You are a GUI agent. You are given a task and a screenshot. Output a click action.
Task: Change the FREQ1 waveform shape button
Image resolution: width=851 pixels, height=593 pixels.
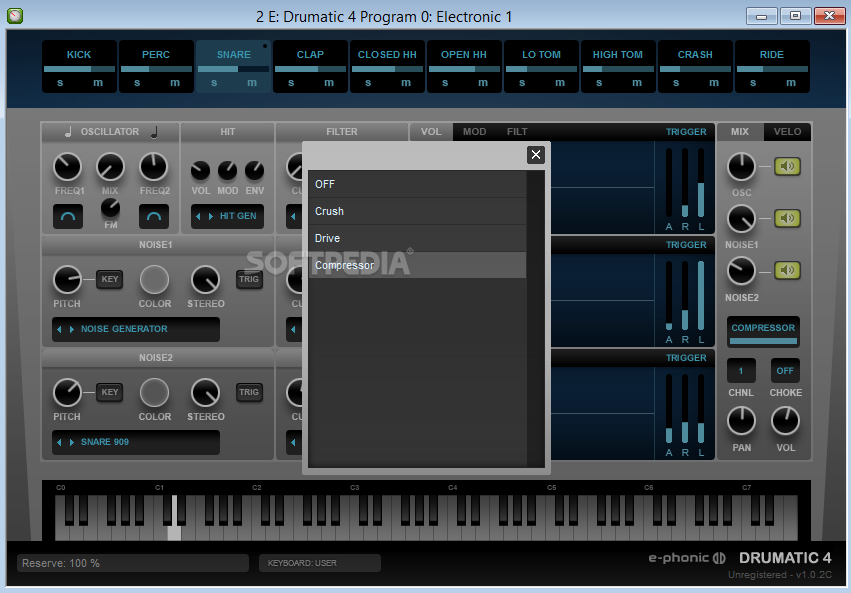[68, 216]
